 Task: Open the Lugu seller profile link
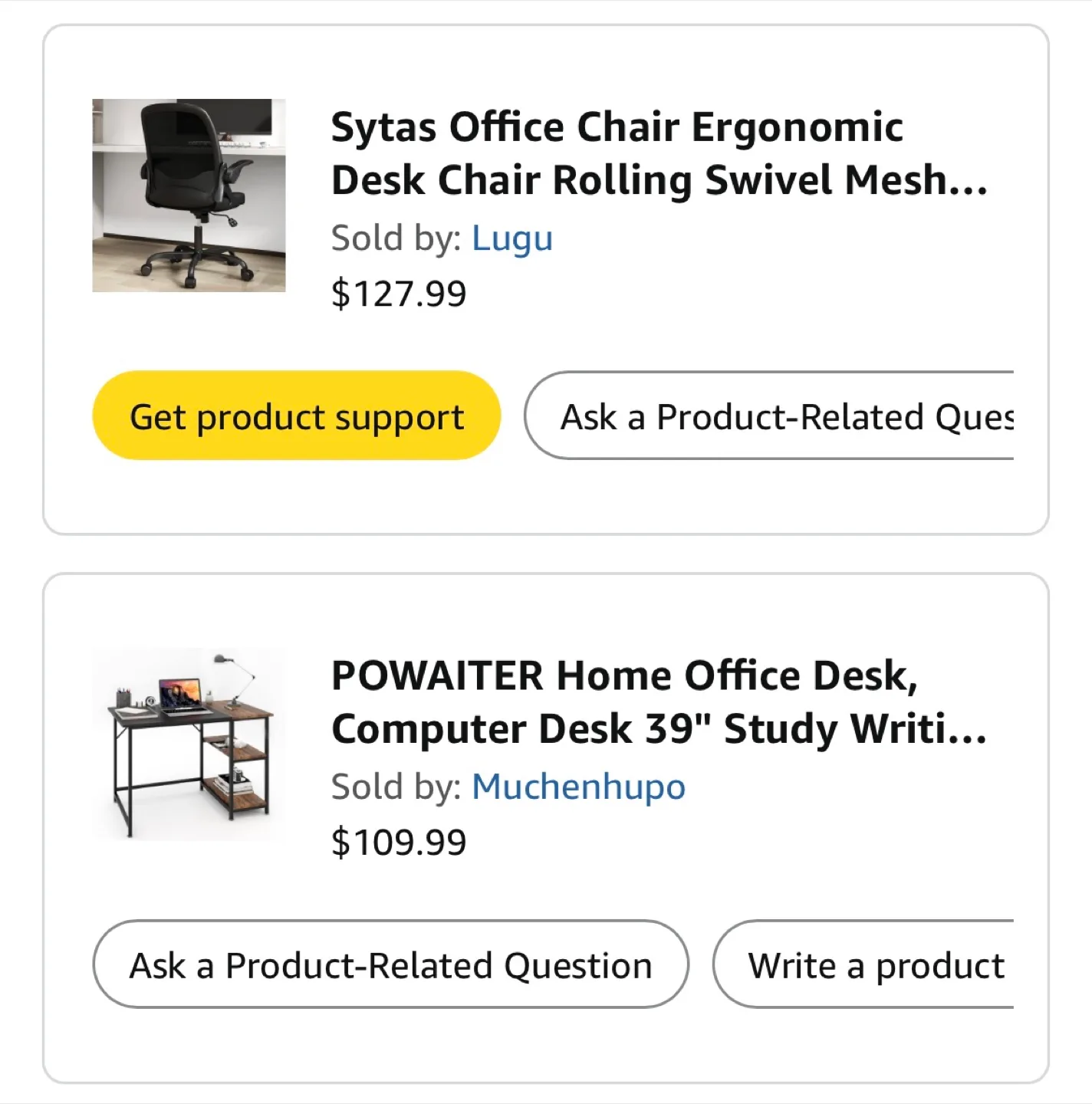pos(512,238)
